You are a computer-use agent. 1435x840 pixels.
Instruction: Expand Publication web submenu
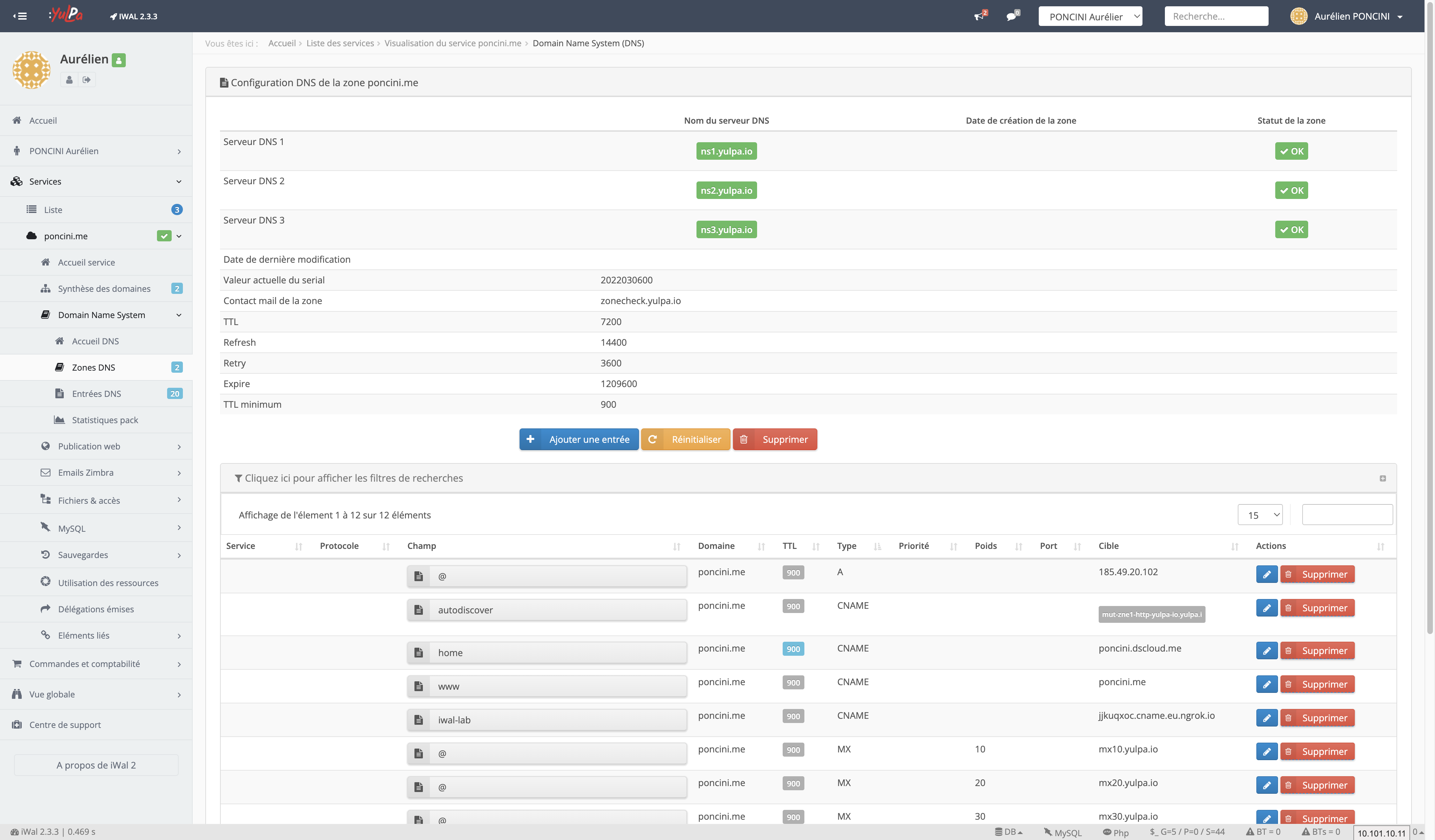tap(96, 447)
